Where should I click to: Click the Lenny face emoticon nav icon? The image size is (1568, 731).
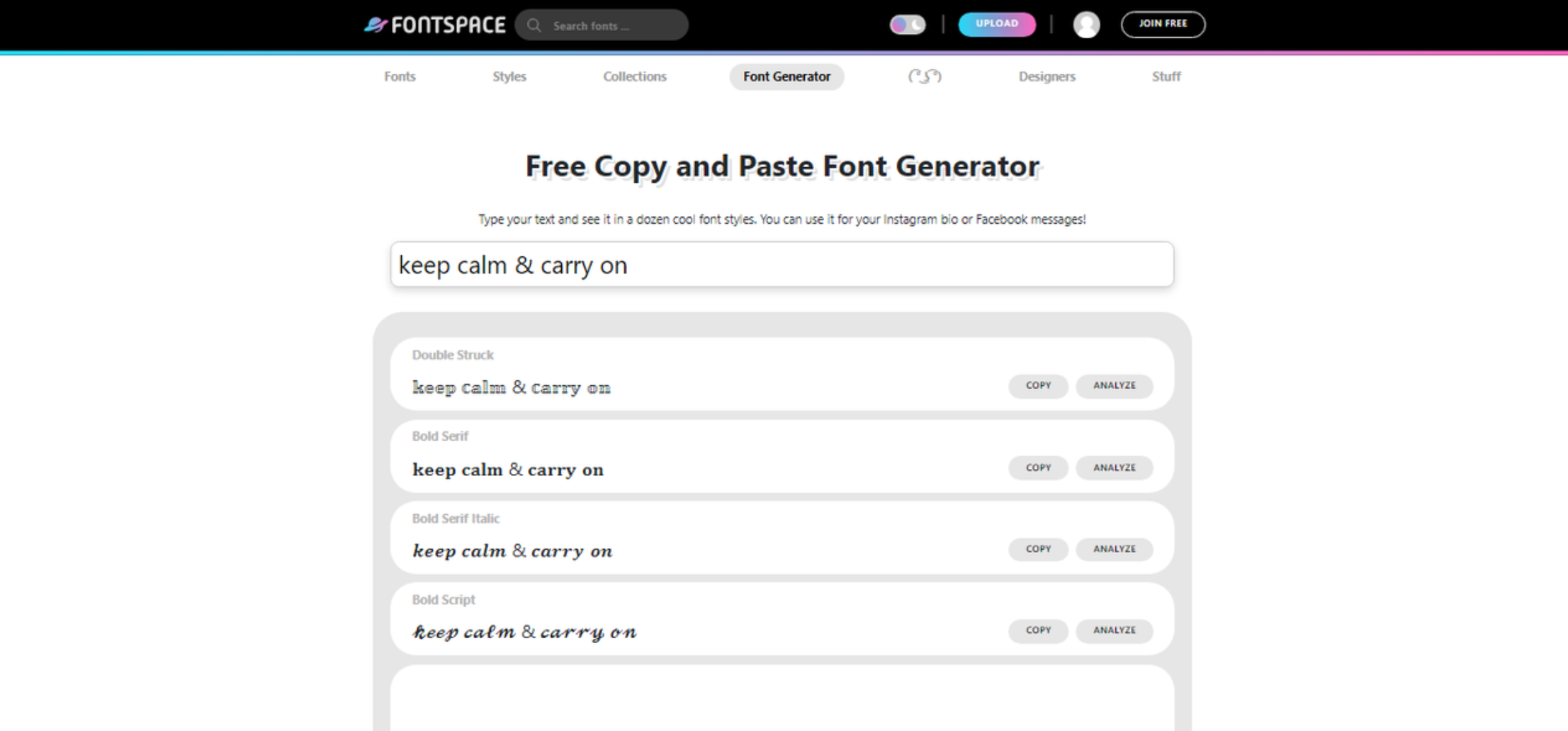click(924, 76)
